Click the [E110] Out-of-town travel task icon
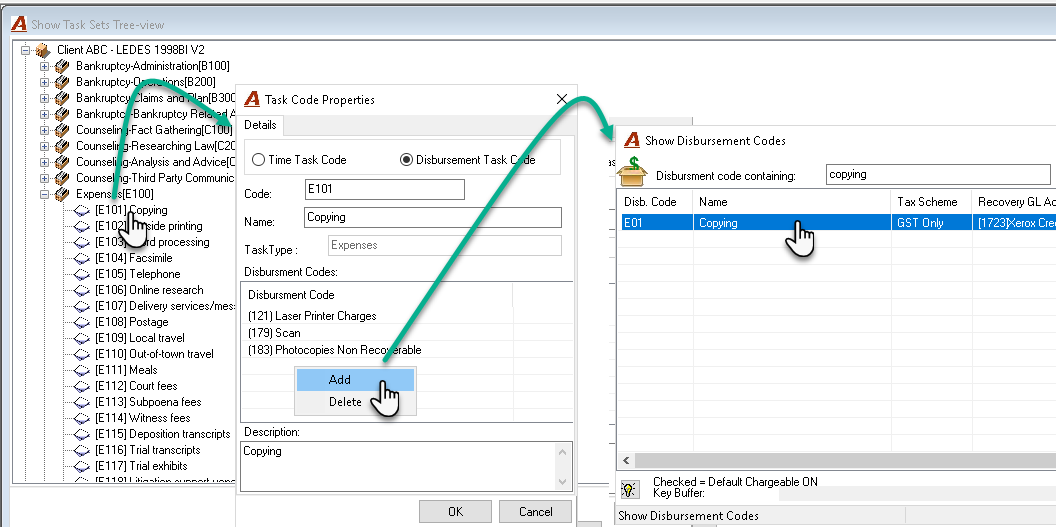Viewport: 1056px width, 527px height. click(81, 354)
